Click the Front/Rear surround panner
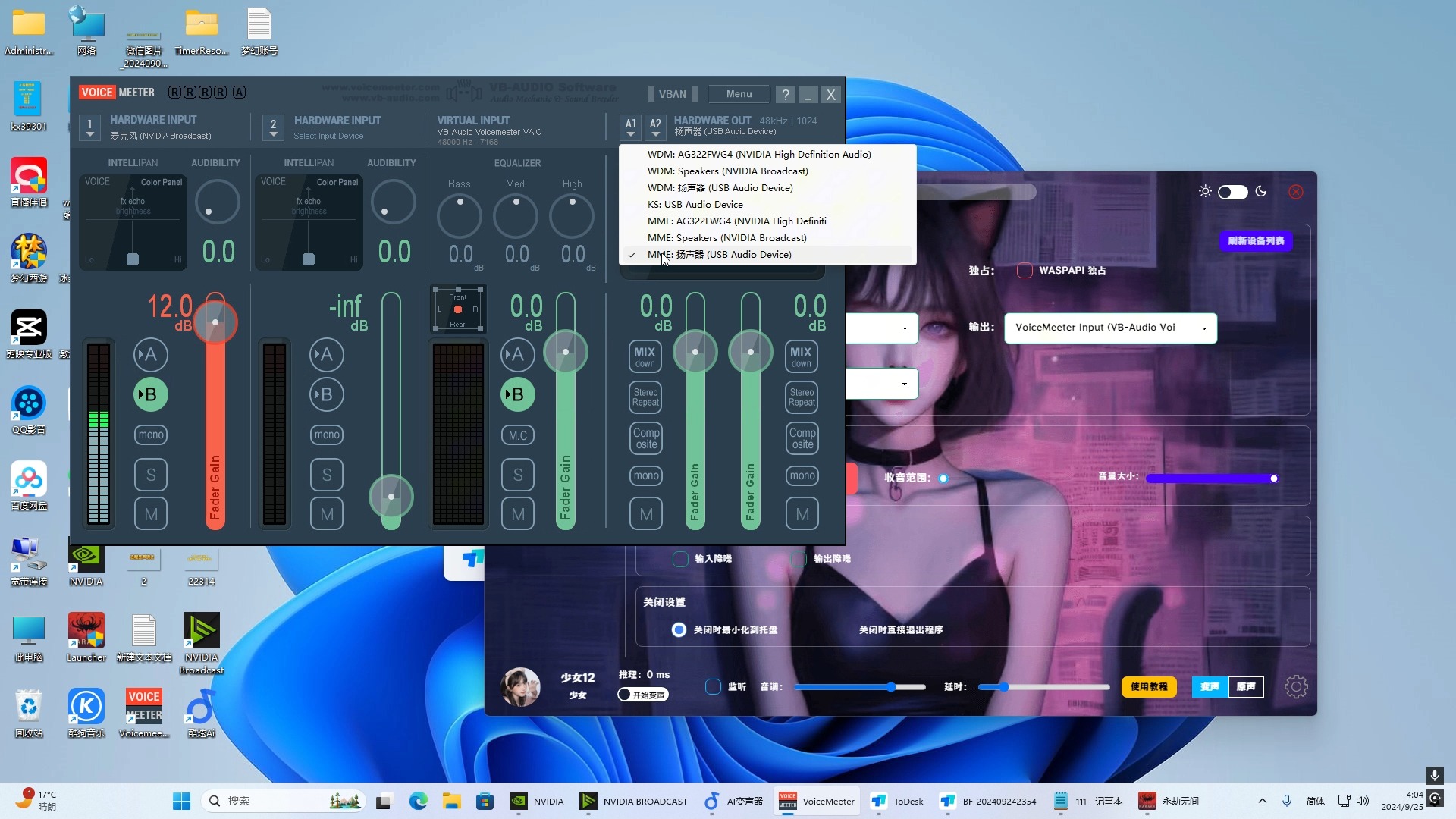1456x819 pixels. [x=458, y=309]
